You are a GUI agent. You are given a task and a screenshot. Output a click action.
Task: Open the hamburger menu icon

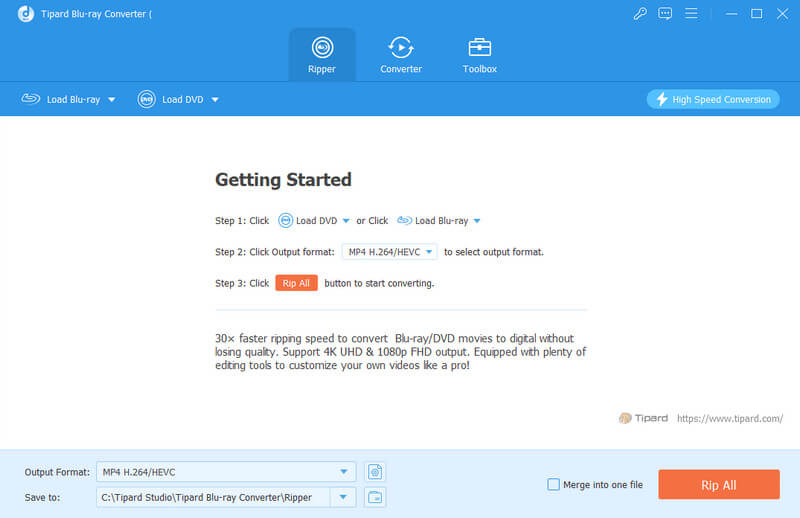691,14
